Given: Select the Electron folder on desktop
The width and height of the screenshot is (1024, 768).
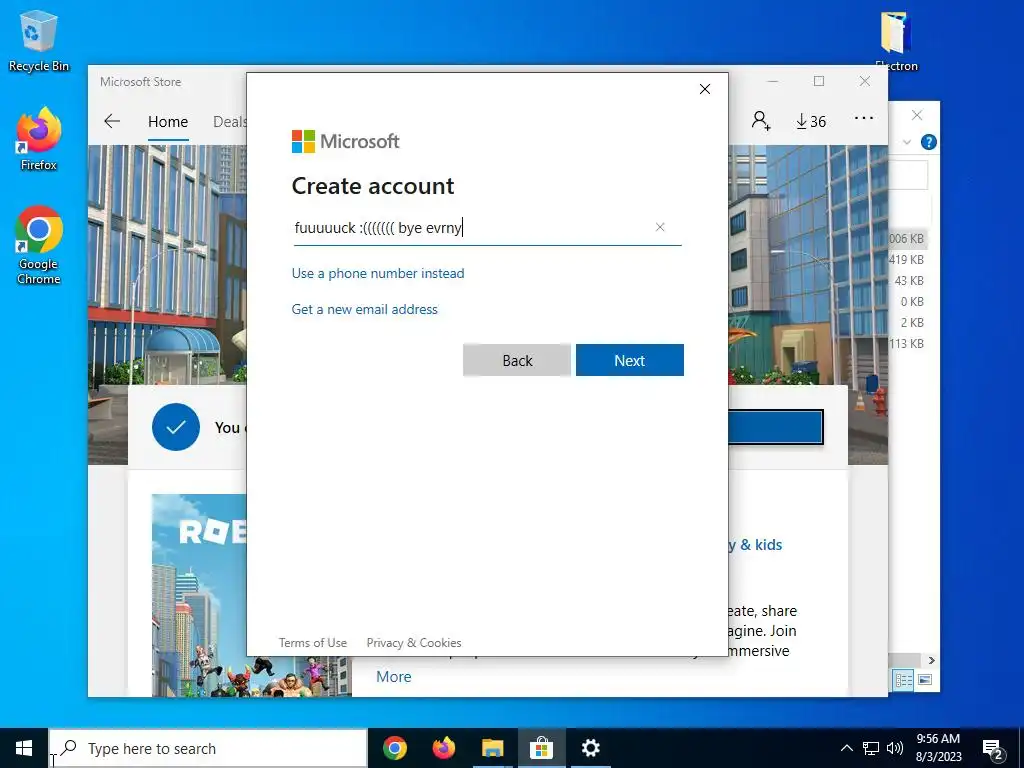Looking at the screenshot, I should click(x=896, y=40).
